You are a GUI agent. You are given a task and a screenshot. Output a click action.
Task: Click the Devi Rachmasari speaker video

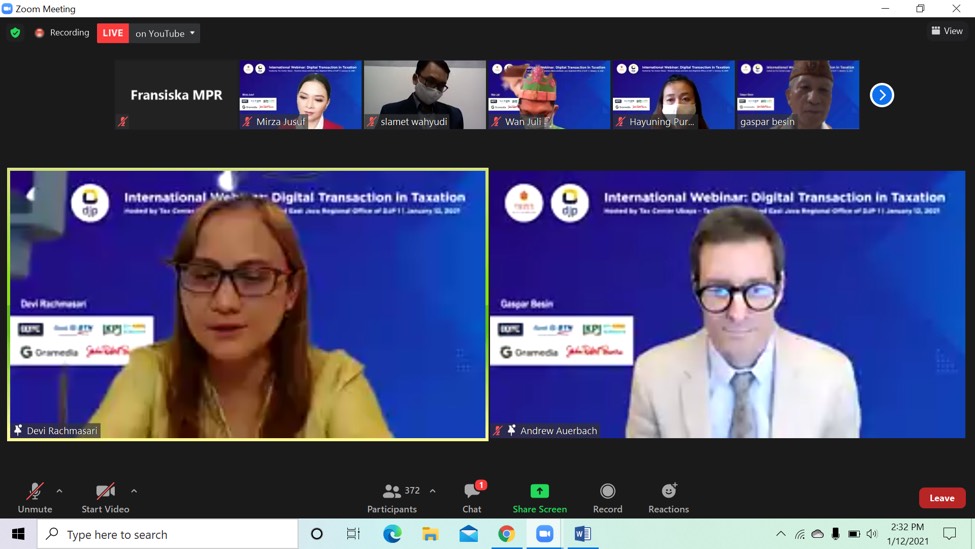(247, 304)
